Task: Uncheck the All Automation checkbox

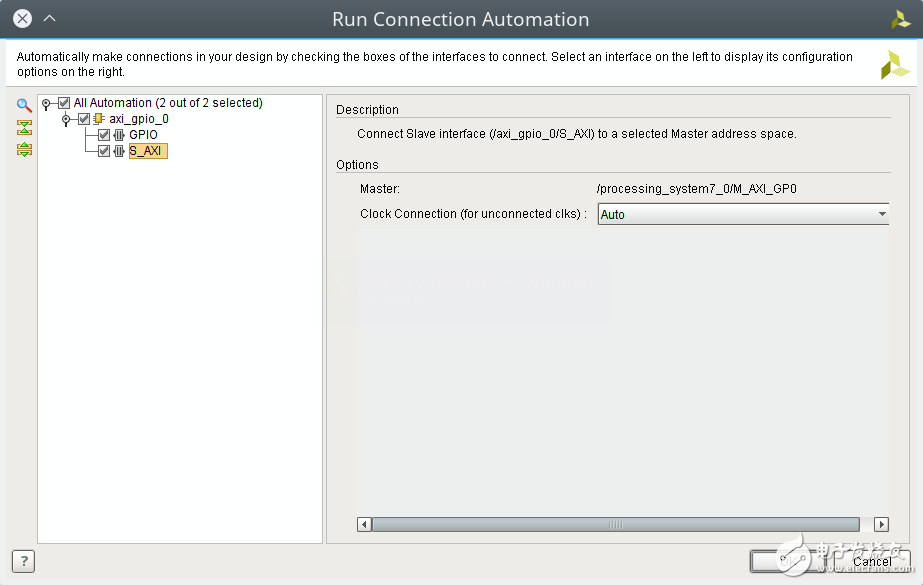Action: [x=64, y=103]
